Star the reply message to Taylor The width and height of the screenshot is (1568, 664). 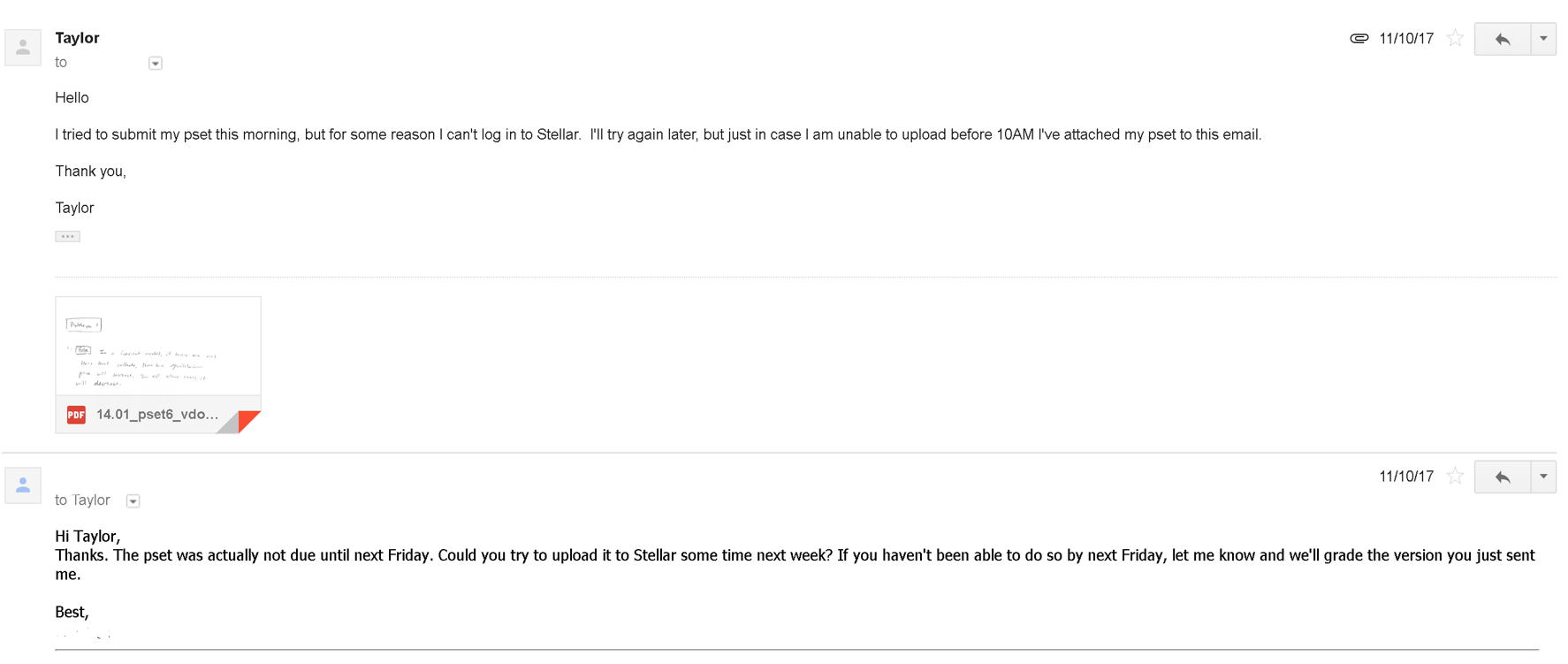1455,476
